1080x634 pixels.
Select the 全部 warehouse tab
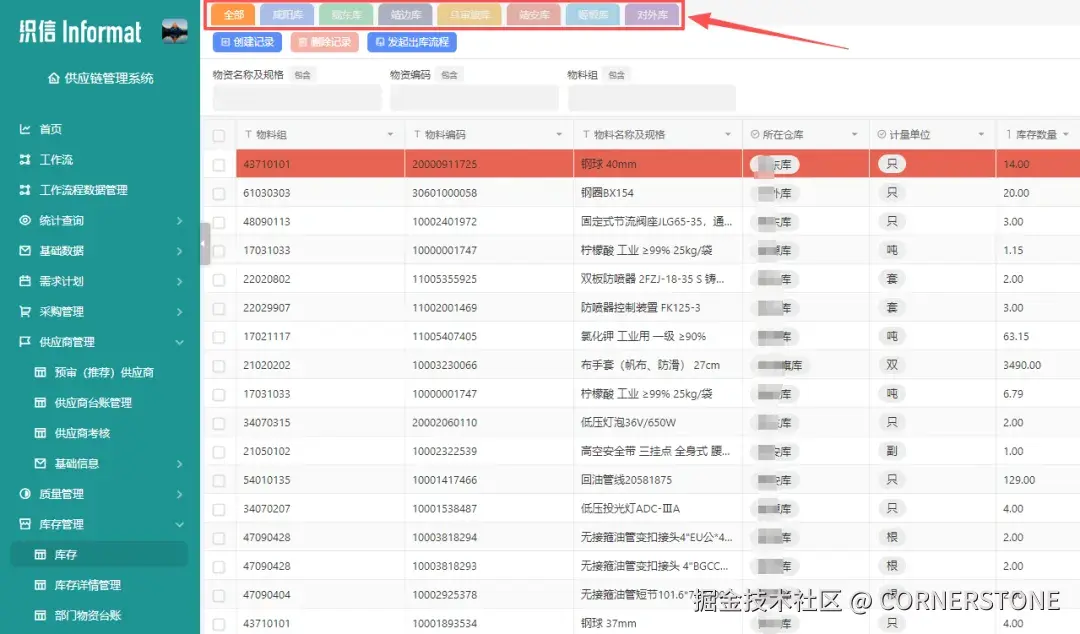233,14
